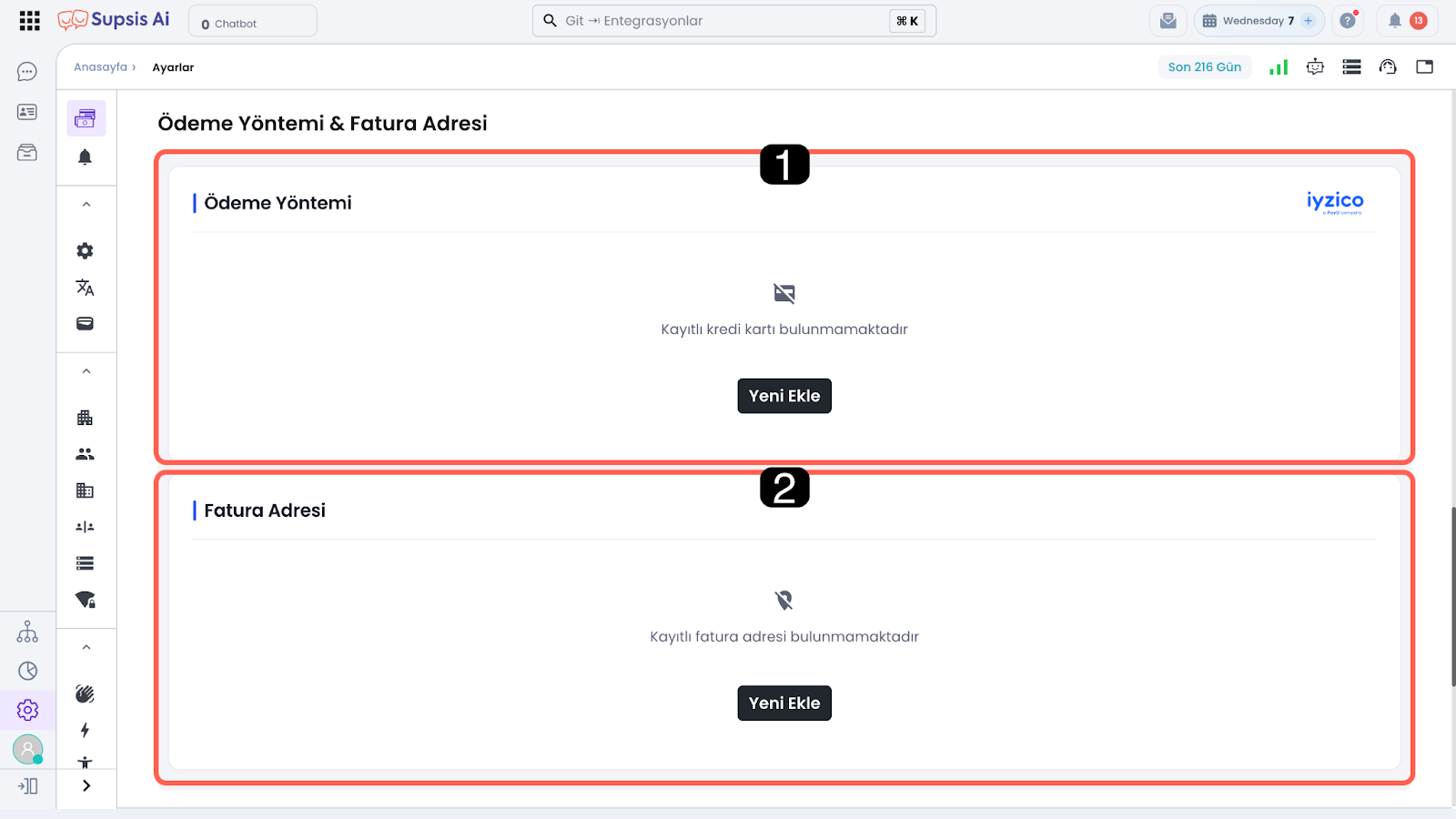This screenshot has width=1456, height=819.
Task: Expand the settings sidebar with right chevron
Action: [x=86, y=785]
